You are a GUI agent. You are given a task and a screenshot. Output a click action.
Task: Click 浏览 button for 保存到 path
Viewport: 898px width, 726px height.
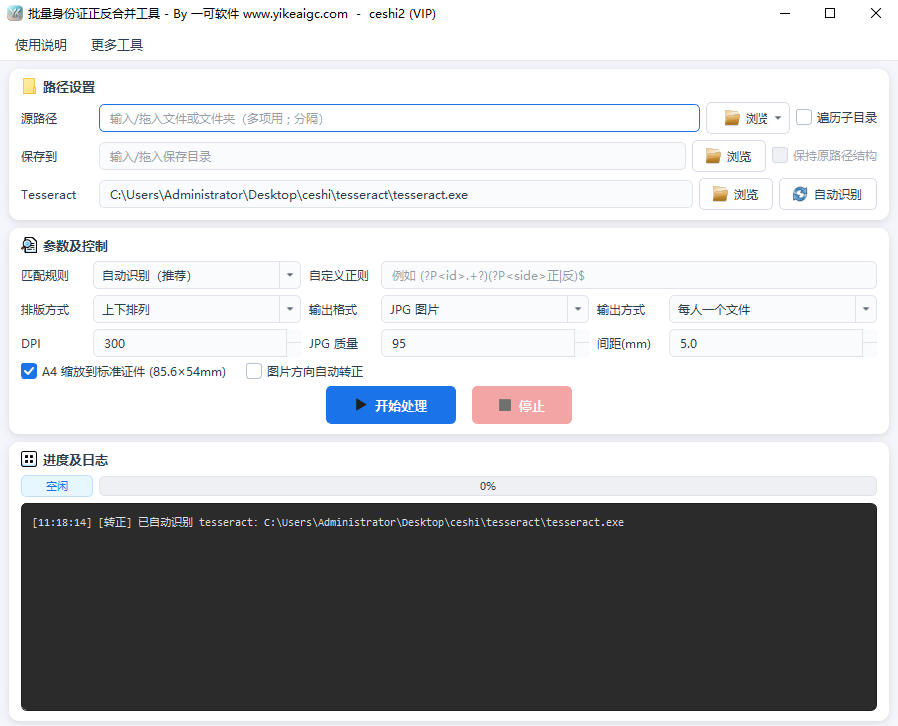point(728,156)
